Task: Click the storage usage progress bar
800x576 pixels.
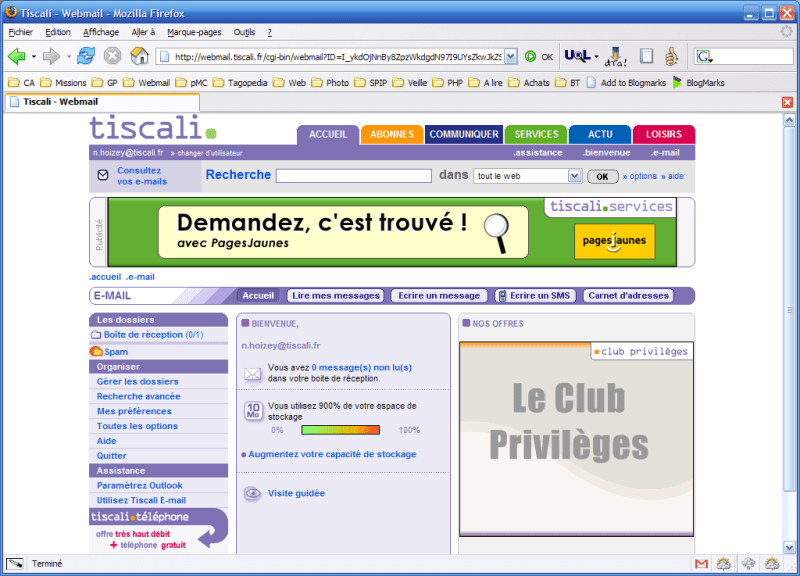Action: (x=341, y=430)
